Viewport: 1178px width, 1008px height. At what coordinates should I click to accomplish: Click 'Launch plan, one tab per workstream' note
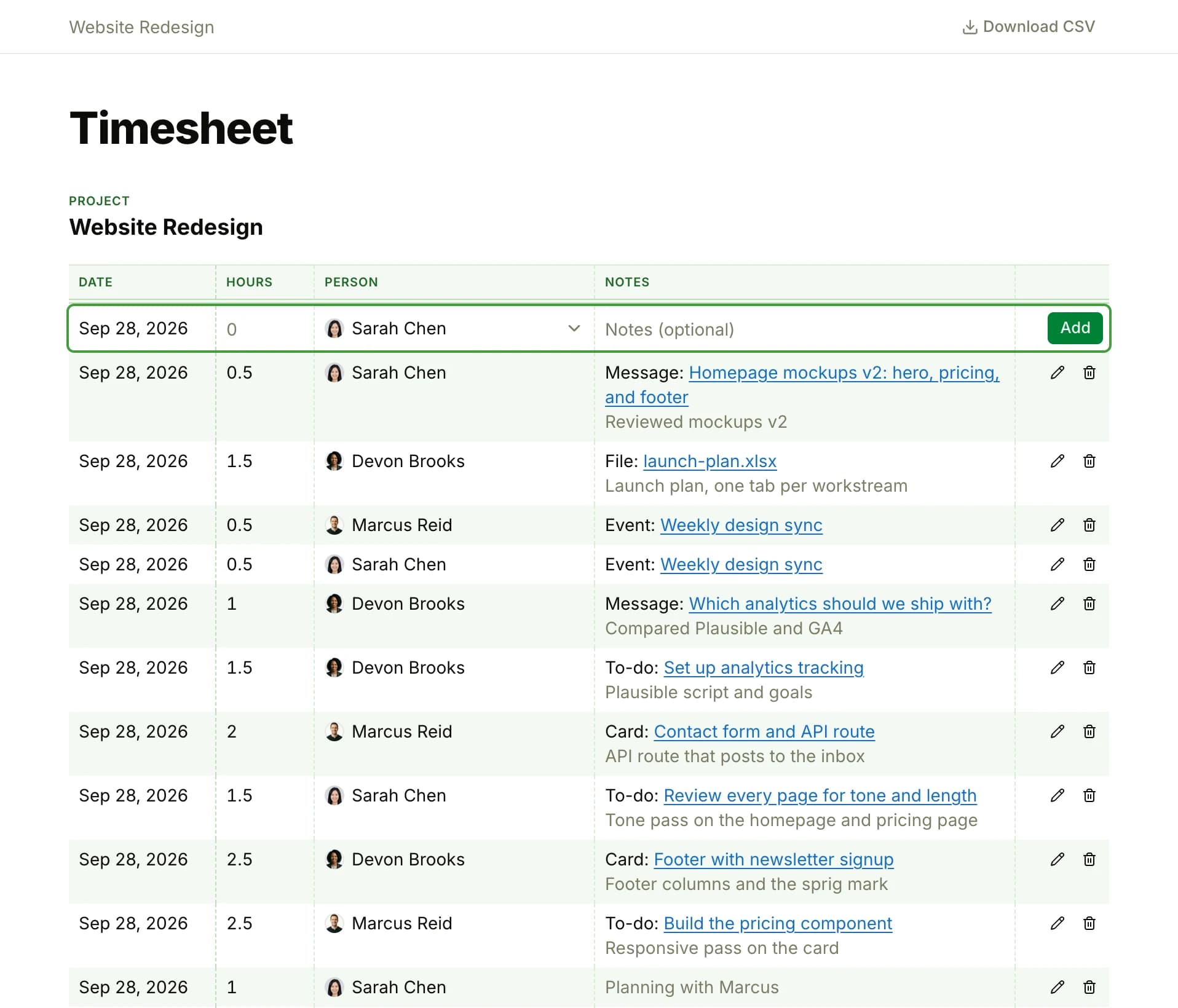point(756,486)
